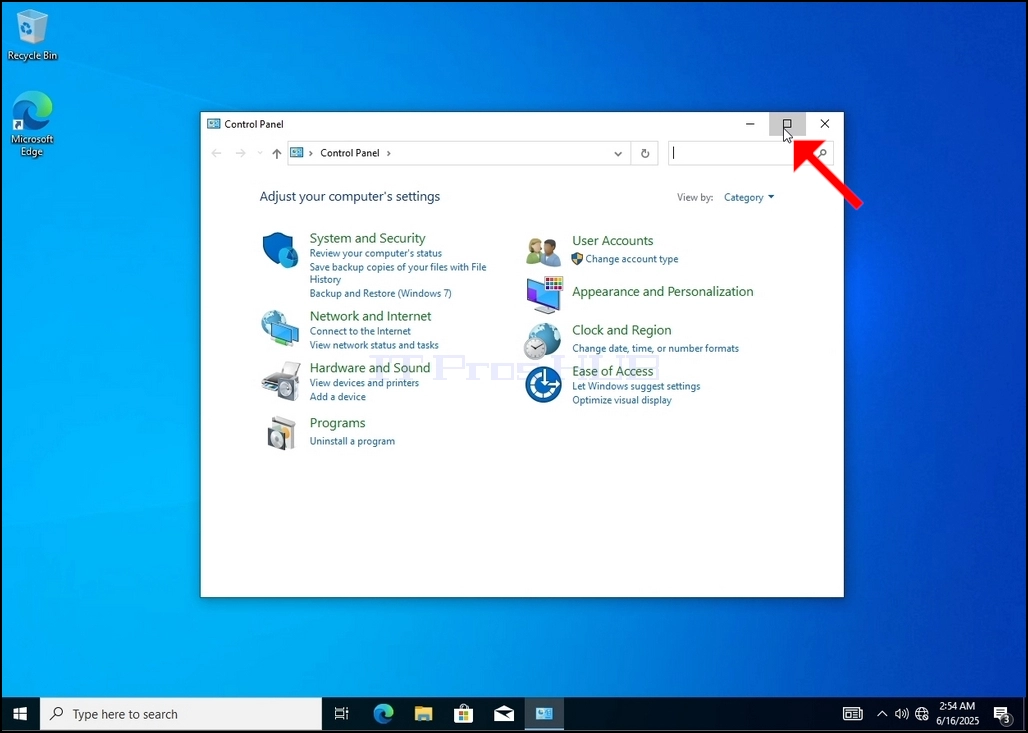Open the notifications action center icon
This screenshot has width=1028, height=733.
click(1002, 715)
